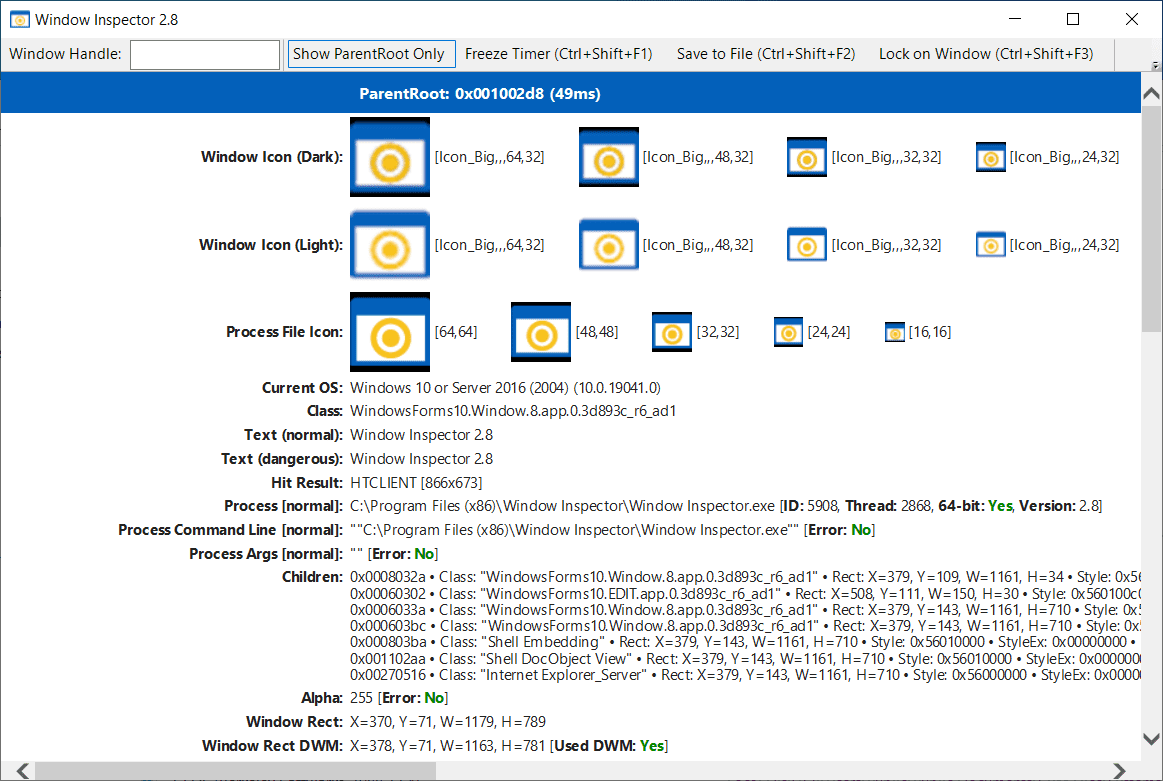Viewport: 1163px width, 781px height.
Task: Open the toolbar overflow arrow at right edge
Action: pyautogui.click(x=1155, y=66)
